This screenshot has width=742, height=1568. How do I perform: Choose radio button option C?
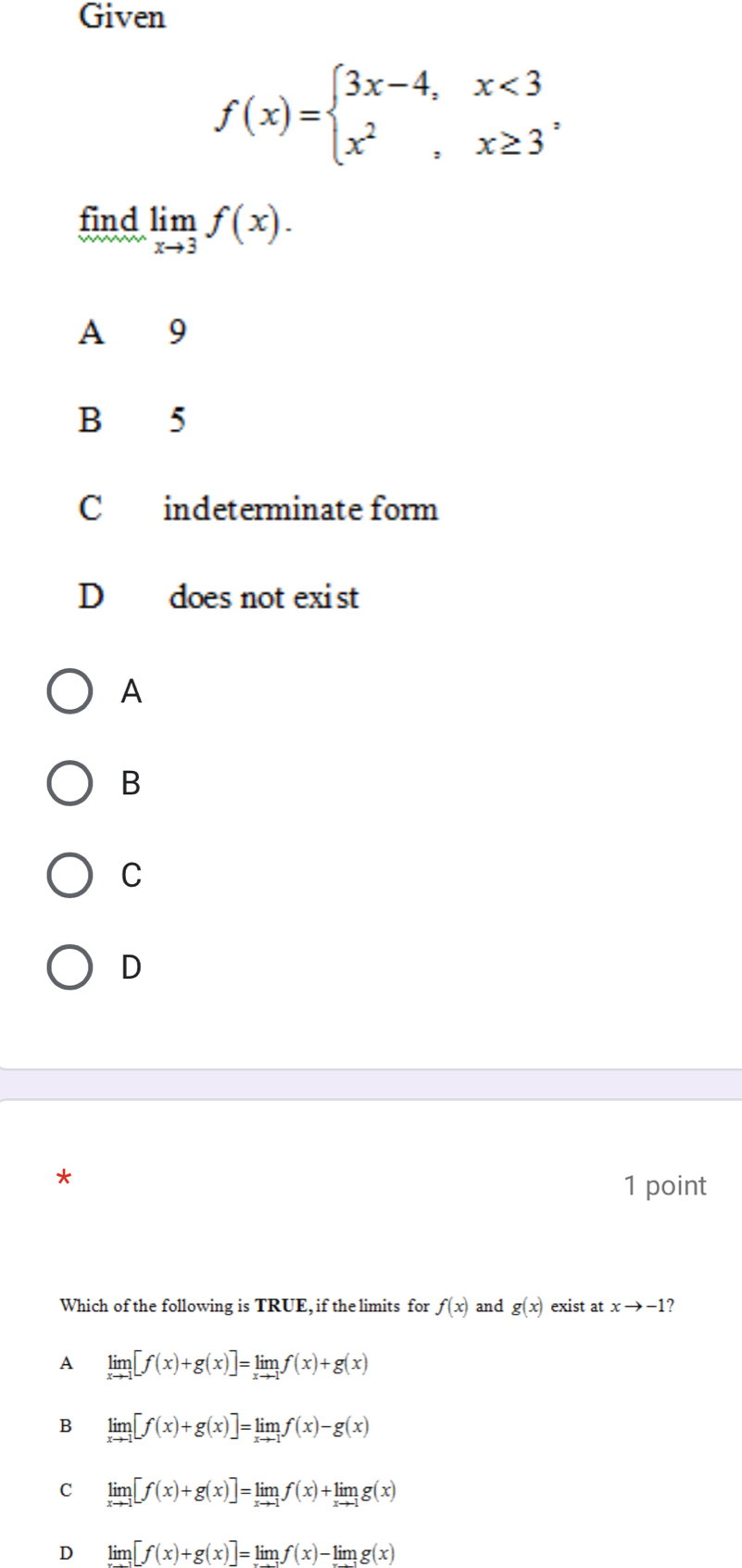pos(69,875)
